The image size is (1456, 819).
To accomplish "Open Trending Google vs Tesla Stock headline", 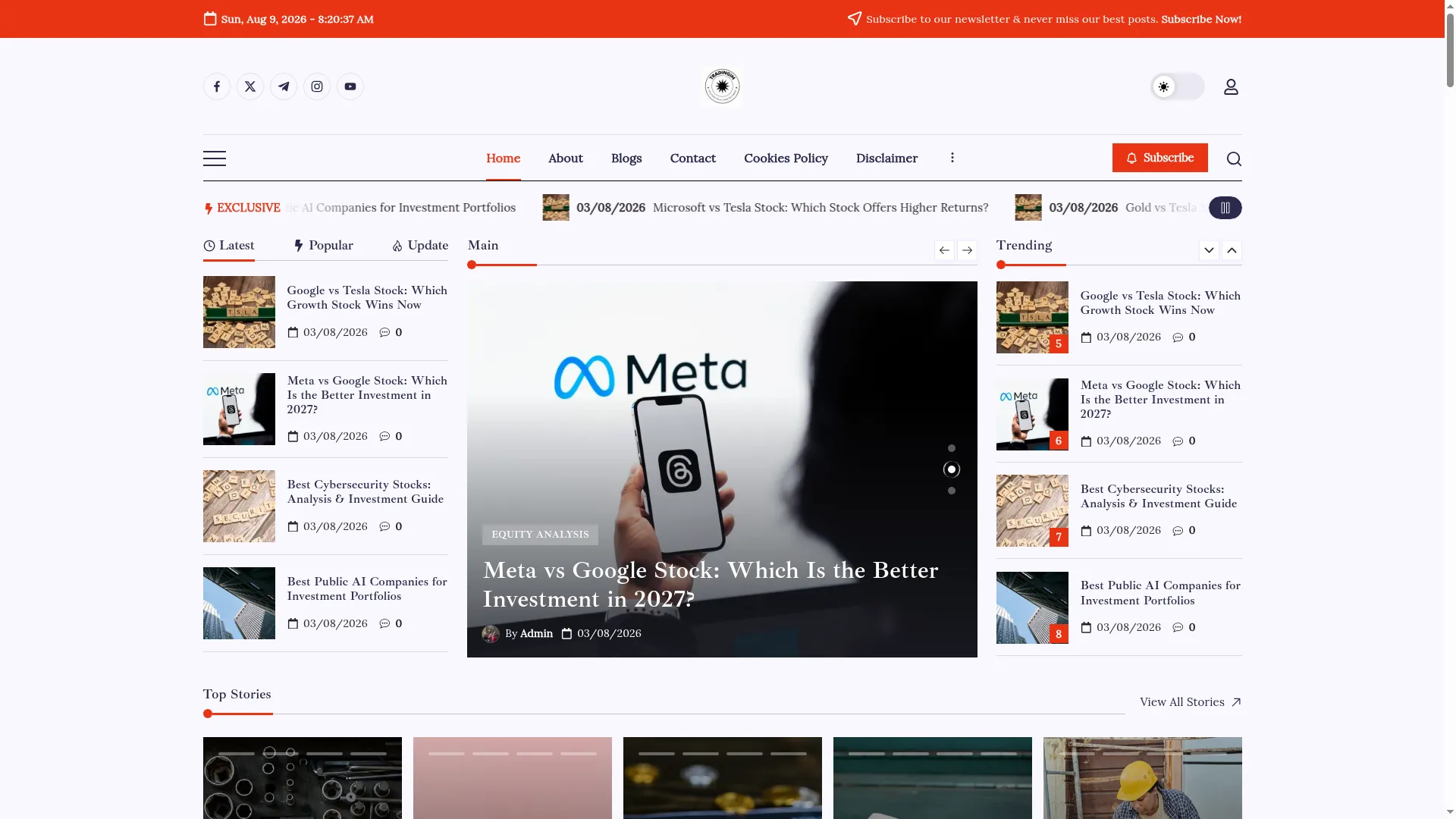I will point(1161,303).
